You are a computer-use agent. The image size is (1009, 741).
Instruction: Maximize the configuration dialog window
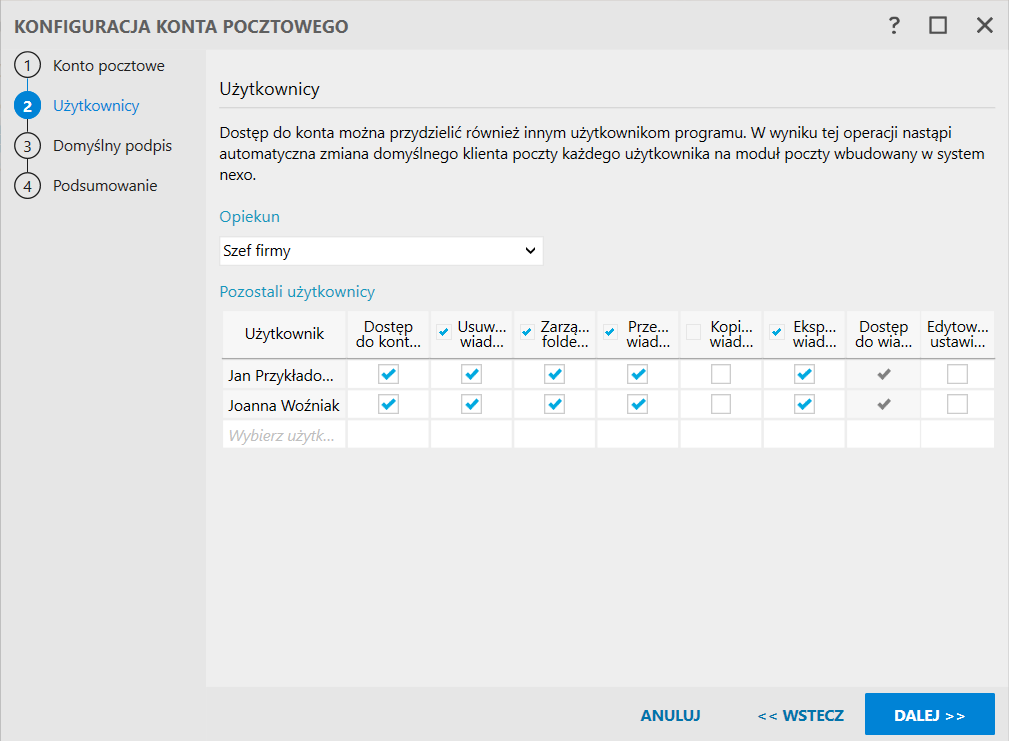point(938,26)
